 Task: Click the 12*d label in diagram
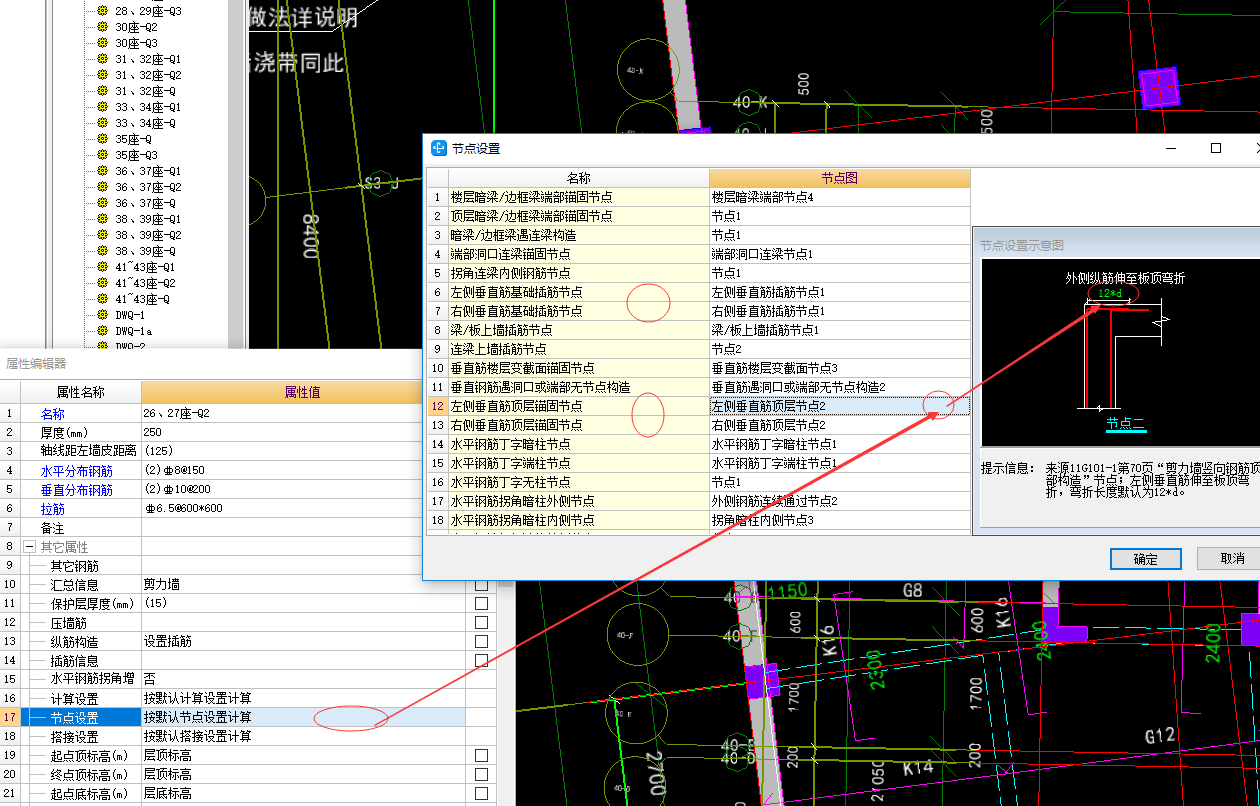[1111, 294]
